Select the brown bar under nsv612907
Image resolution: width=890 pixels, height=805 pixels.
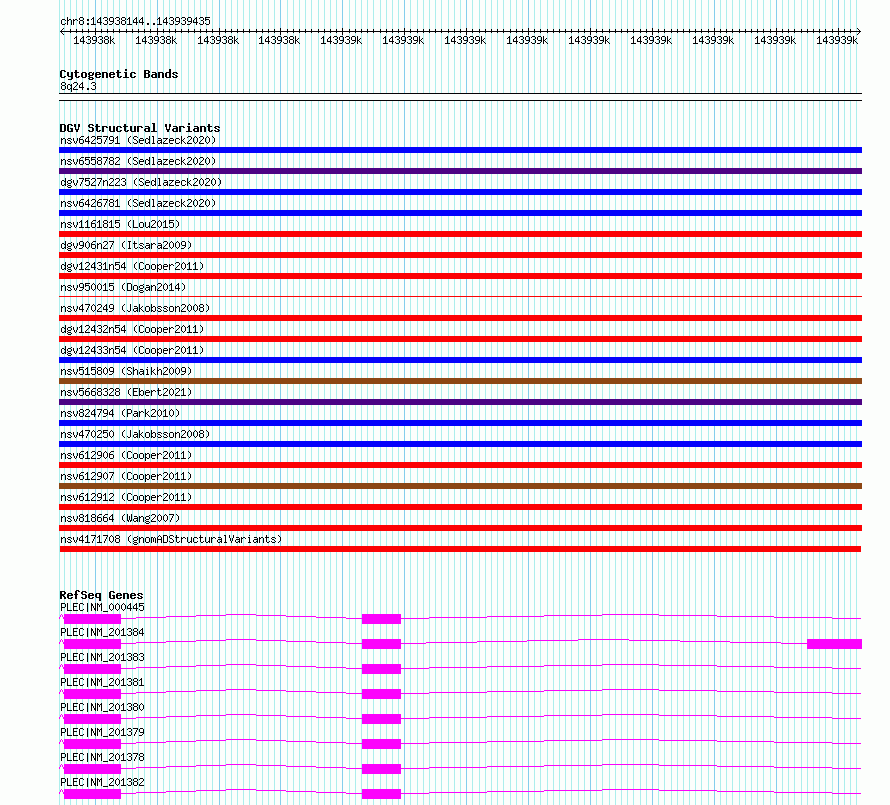pyautogui.click(x=460, y=486)
